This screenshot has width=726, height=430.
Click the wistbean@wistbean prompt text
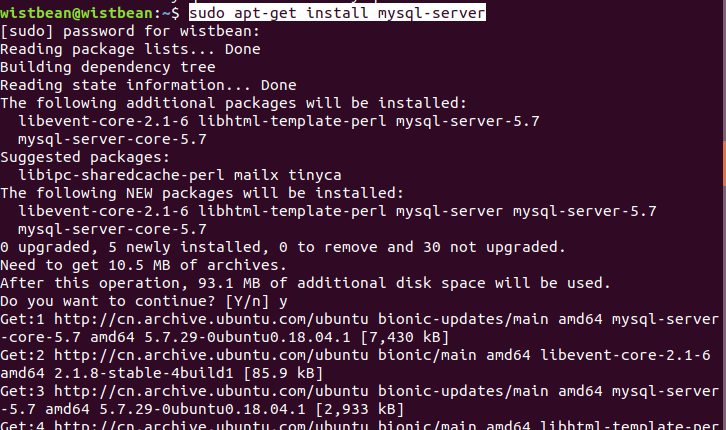click(x=76, y=13)
